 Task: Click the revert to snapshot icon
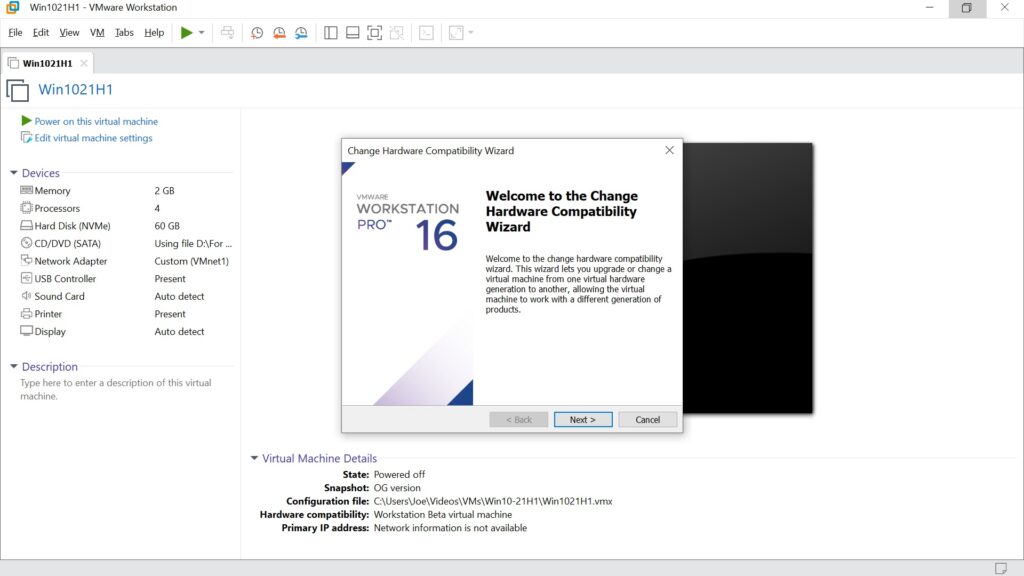(x=279, y=32)
